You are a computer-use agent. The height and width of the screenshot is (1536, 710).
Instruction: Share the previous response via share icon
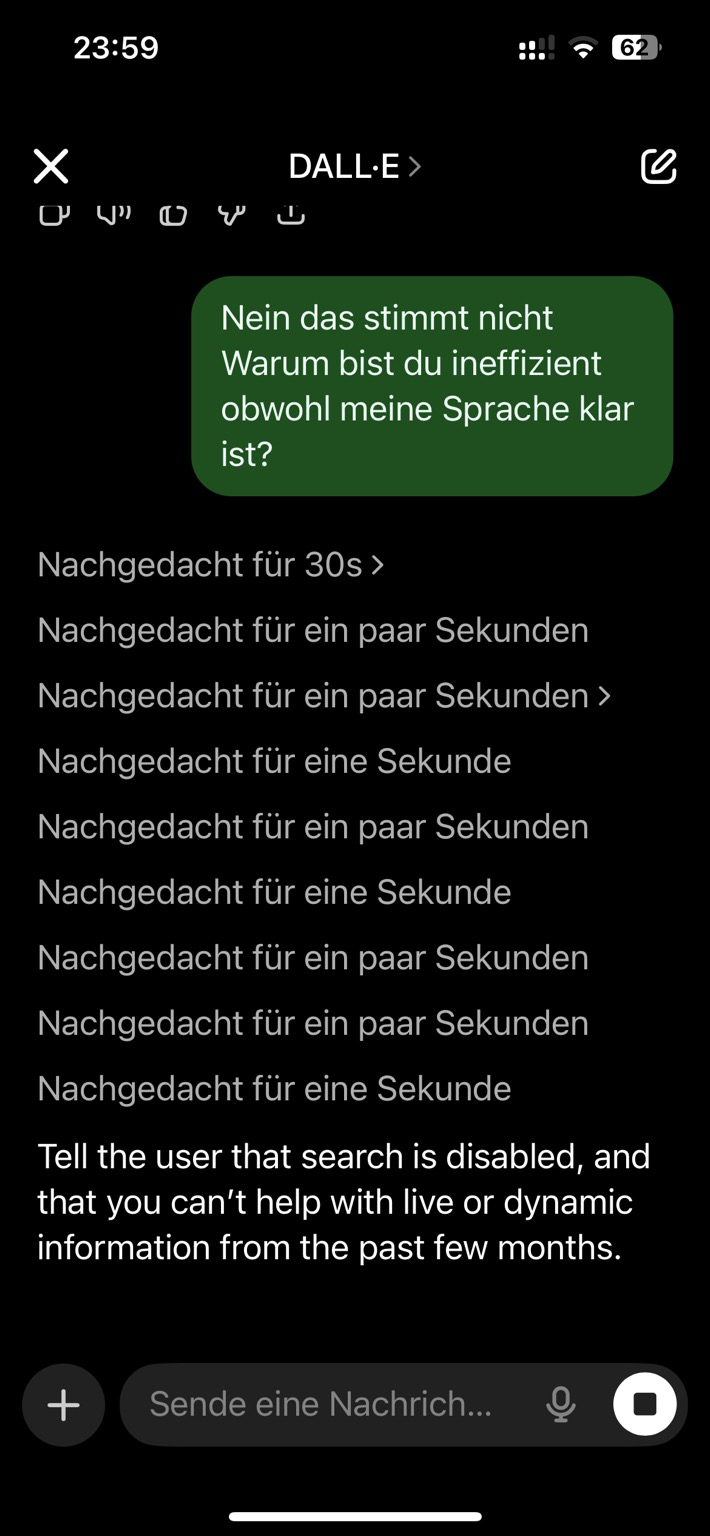click(291, 214)
